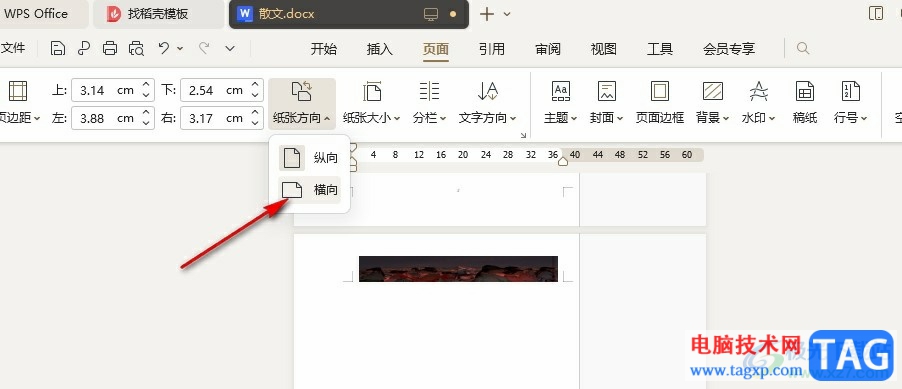Screen dimensions: 902x389
Task: Click the 页面边框 page border button
Action: 660,104
